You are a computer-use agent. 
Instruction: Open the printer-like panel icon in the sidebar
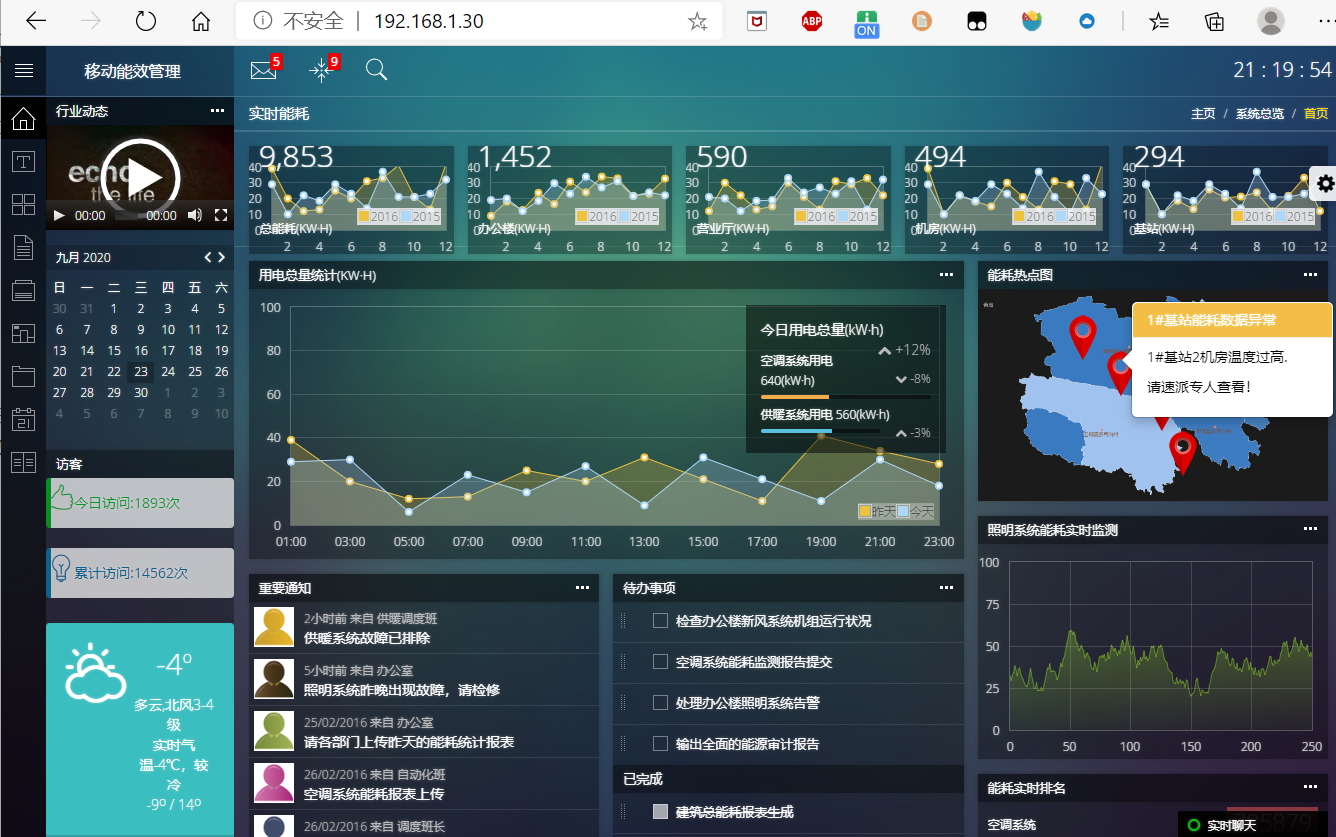[x=23, y=291]
